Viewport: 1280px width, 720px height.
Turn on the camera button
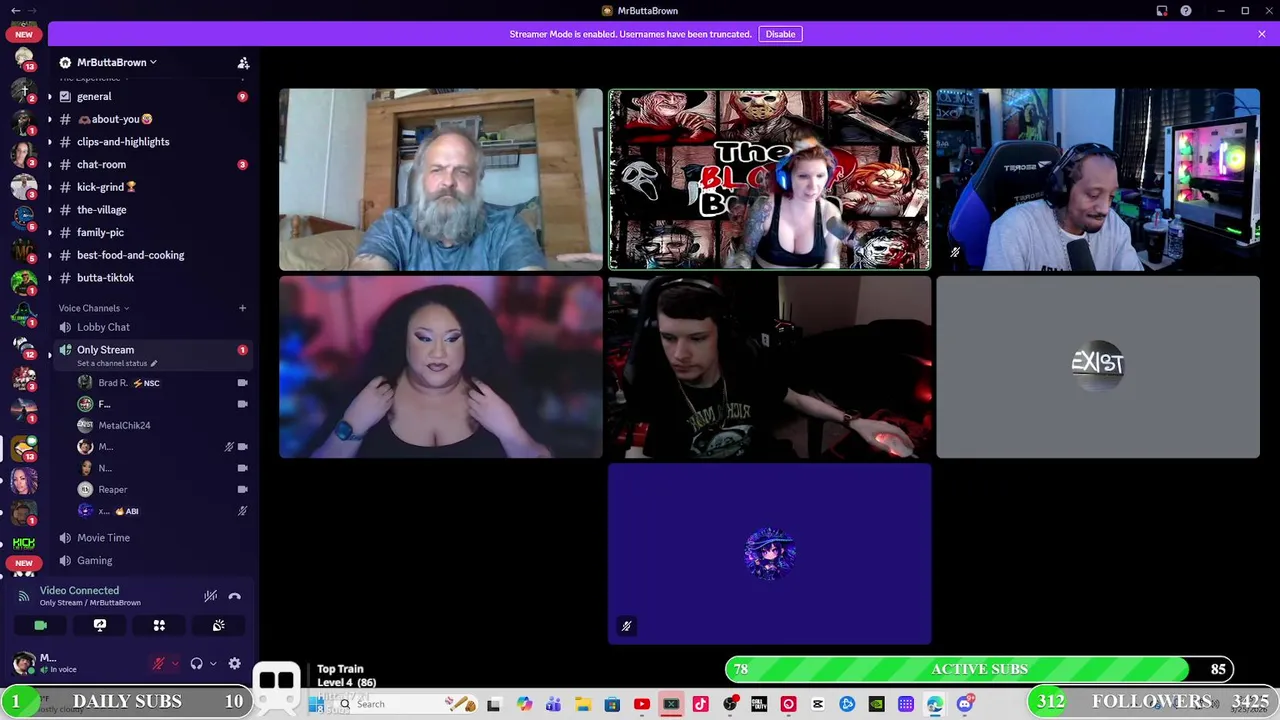pyautogui.click(x=40, y=625)
